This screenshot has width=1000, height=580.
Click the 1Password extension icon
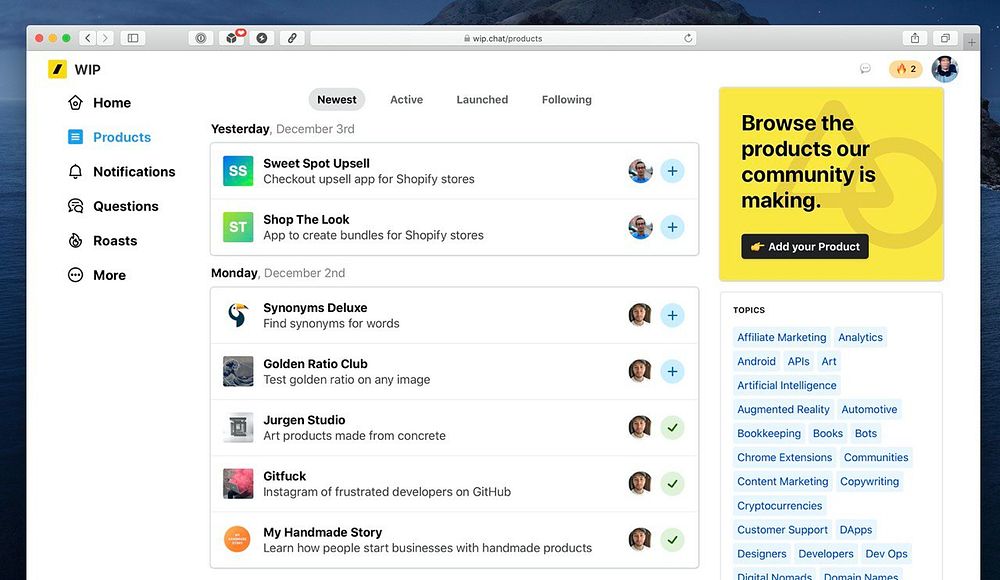click(201, 38)
